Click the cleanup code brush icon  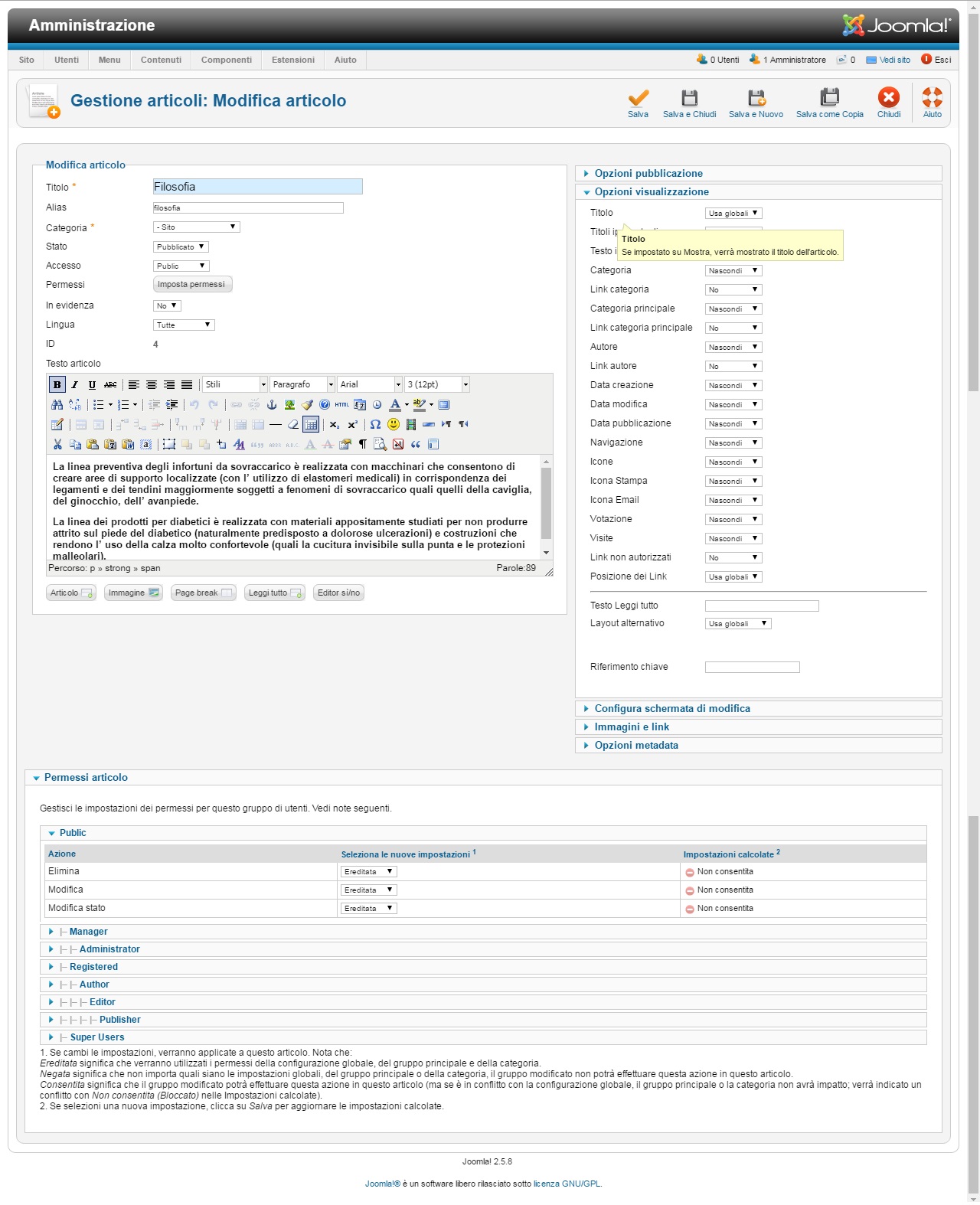(307, 404)
